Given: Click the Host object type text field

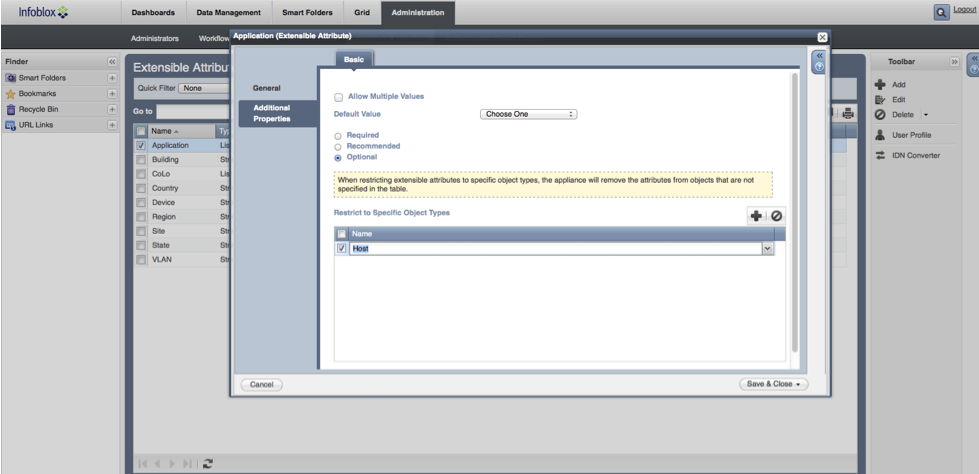Looking at the screenshot, I should click(x=556, y=249).
